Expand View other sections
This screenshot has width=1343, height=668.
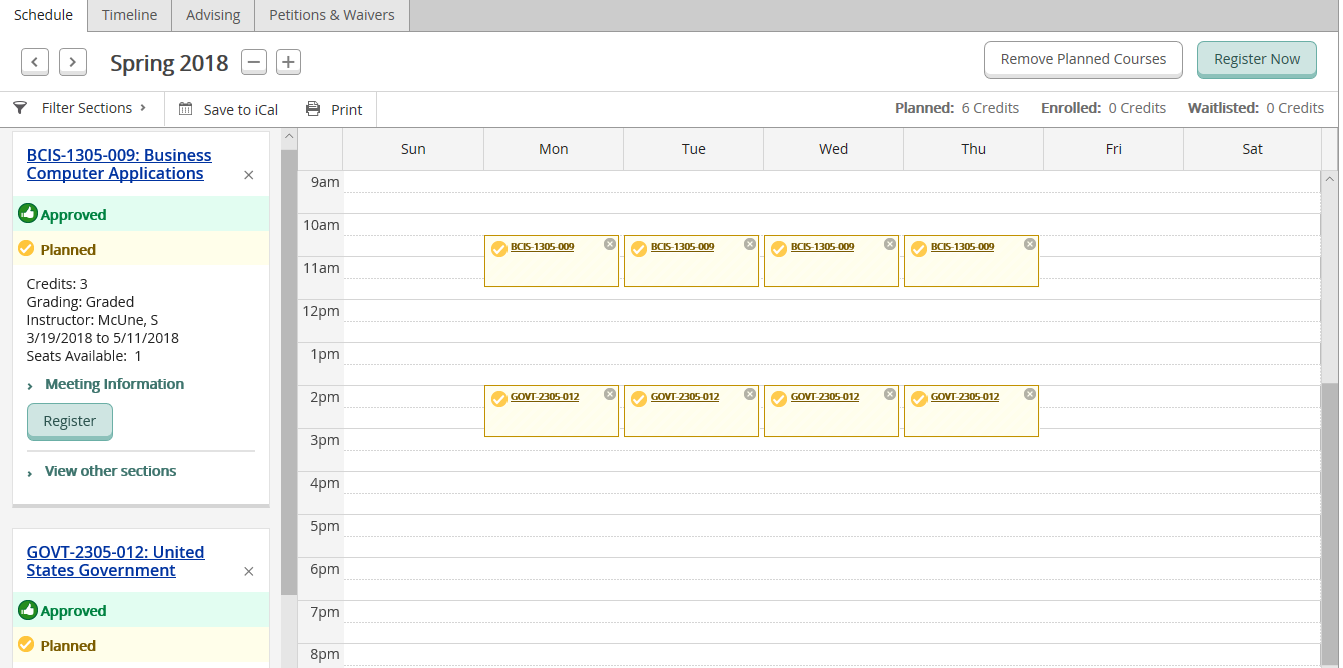[x=102, y=471]
